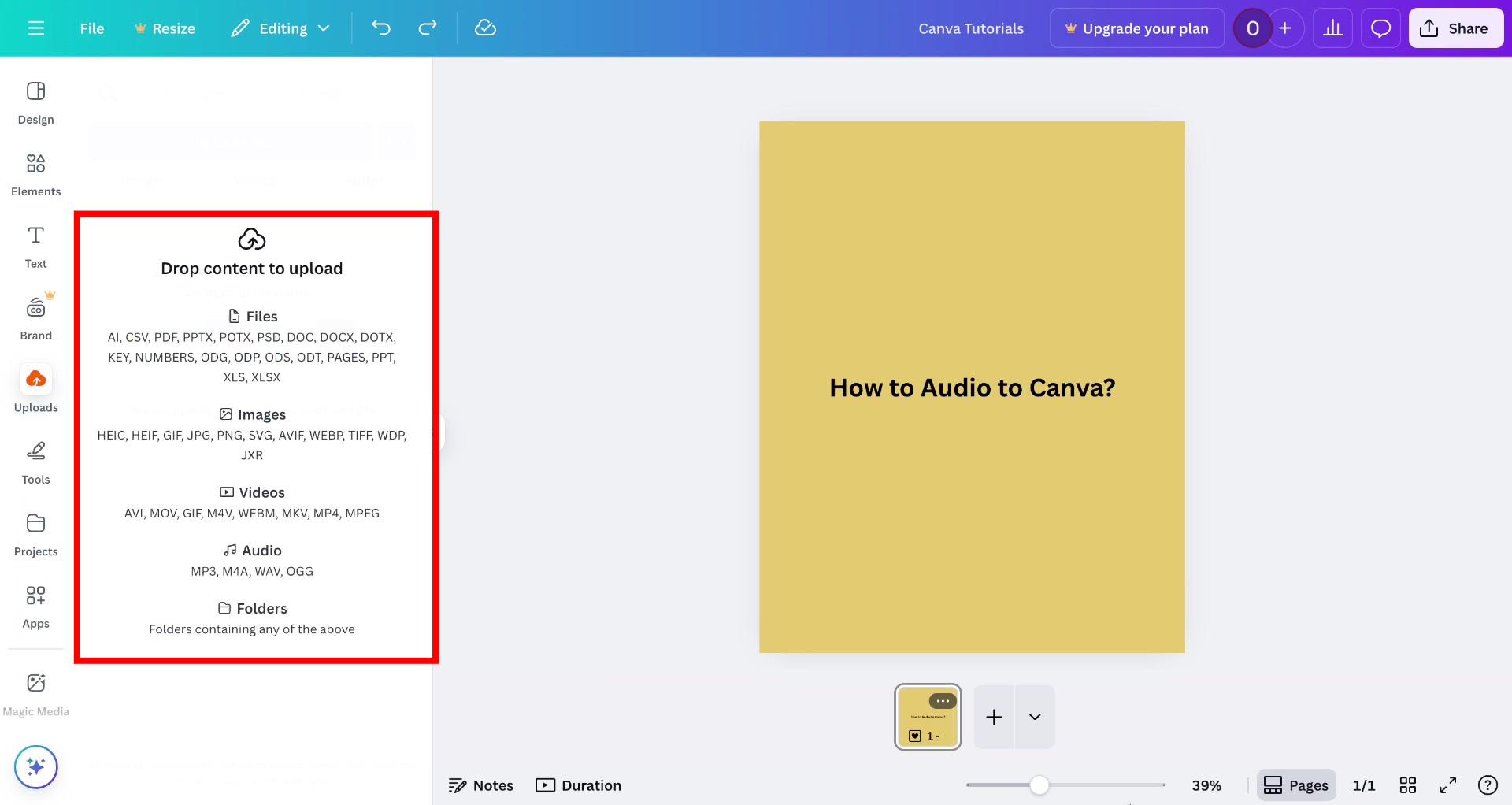Open page thumbnail options with three dots
1512x805 pixels.
click(x=943, y=699)
